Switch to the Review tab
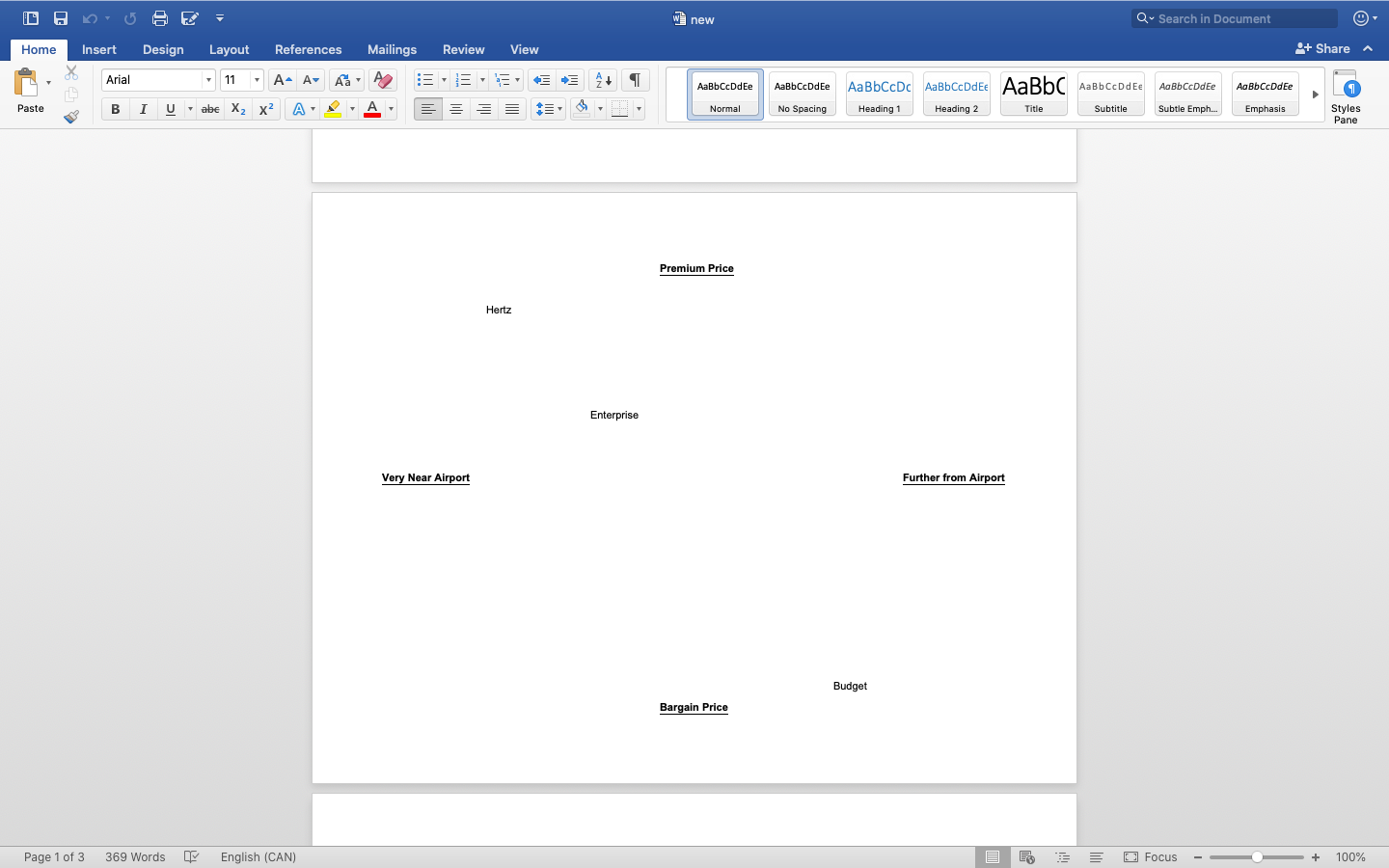The width and height of the screenshot is (1389, 868). click(463, 49)
